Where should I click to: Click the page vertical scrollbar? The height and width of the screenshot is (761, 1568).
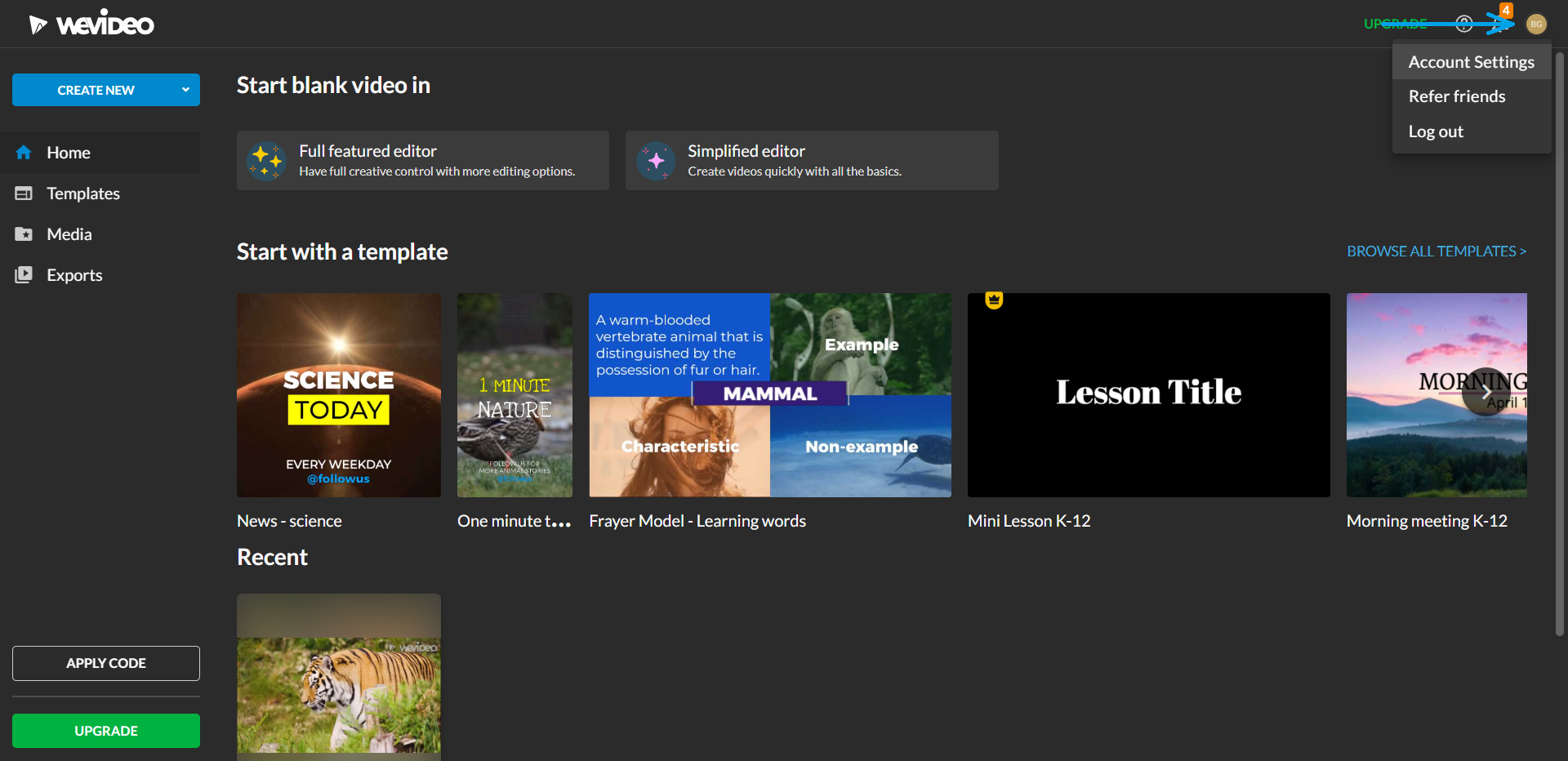point(1559,343)
